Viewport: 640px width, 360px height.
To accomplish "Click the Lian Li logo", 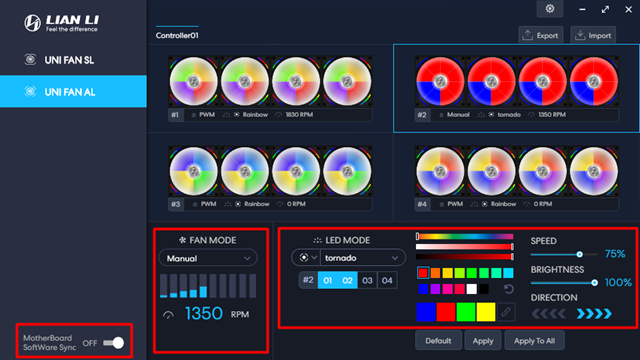I will pyautogui.click(x=61, y=23).
